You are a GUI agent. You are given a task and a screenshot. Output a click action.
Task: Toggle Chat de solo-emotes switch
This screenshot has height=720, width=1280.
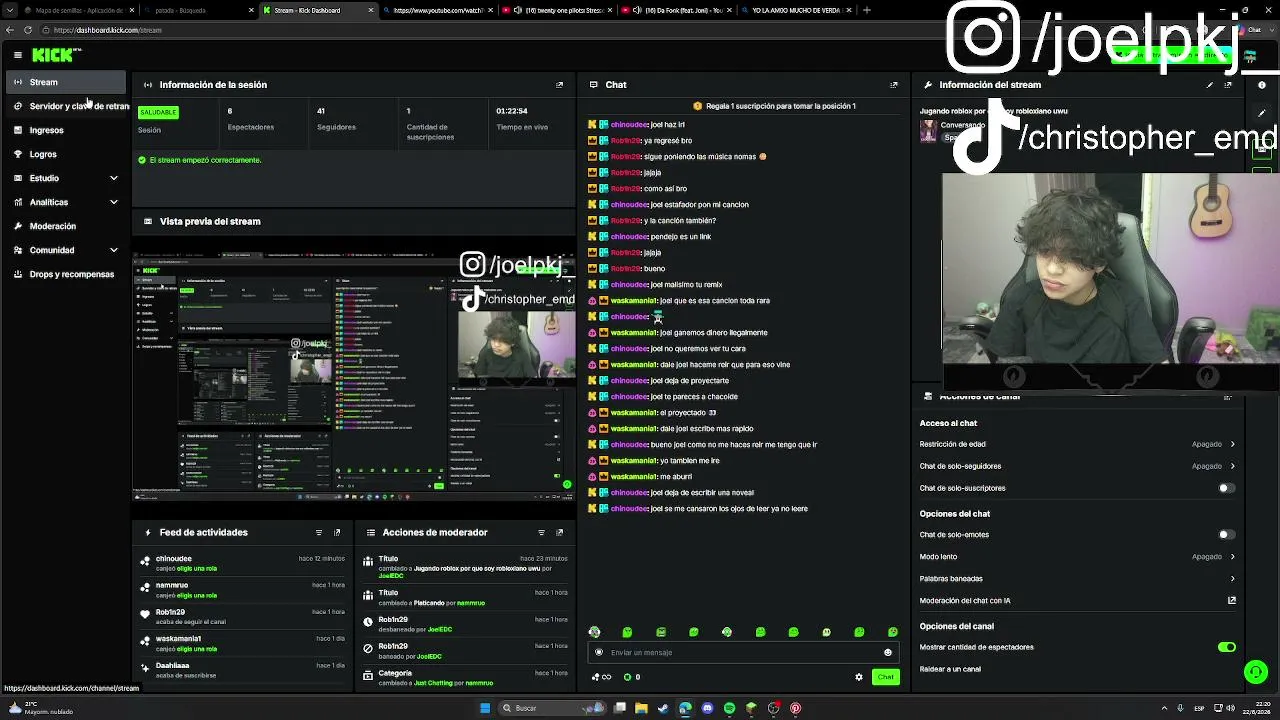1226,535
